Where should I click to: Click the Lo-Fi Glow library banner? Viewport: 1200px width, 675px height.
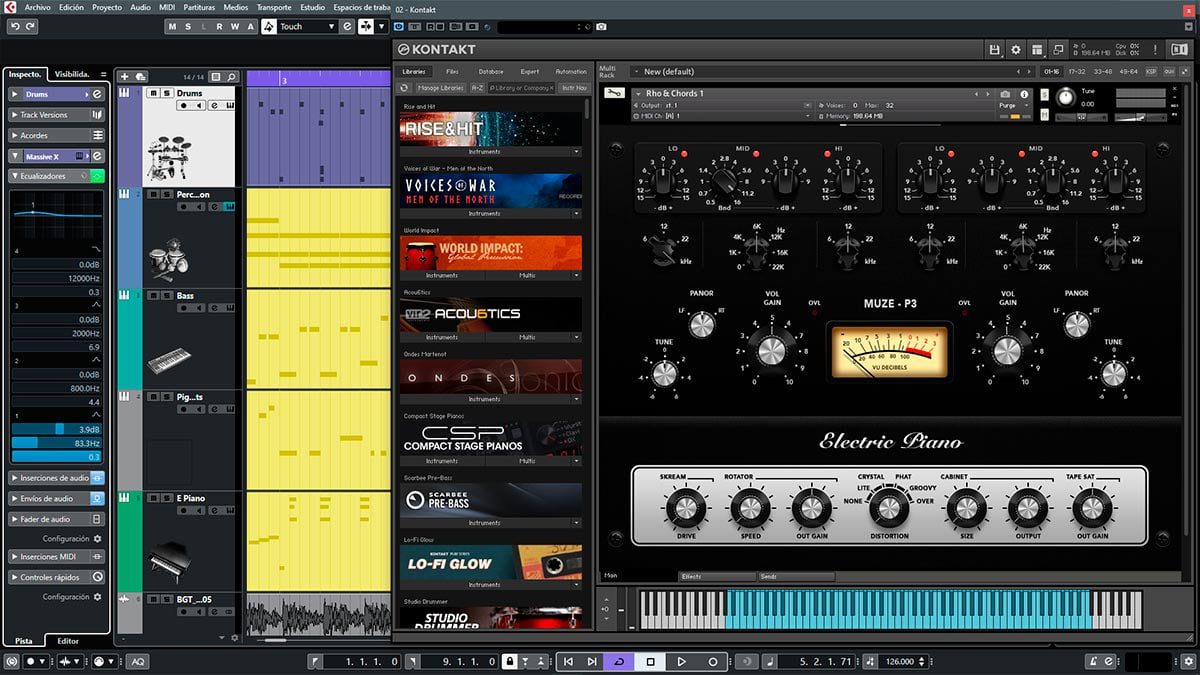tap(491, 562)
